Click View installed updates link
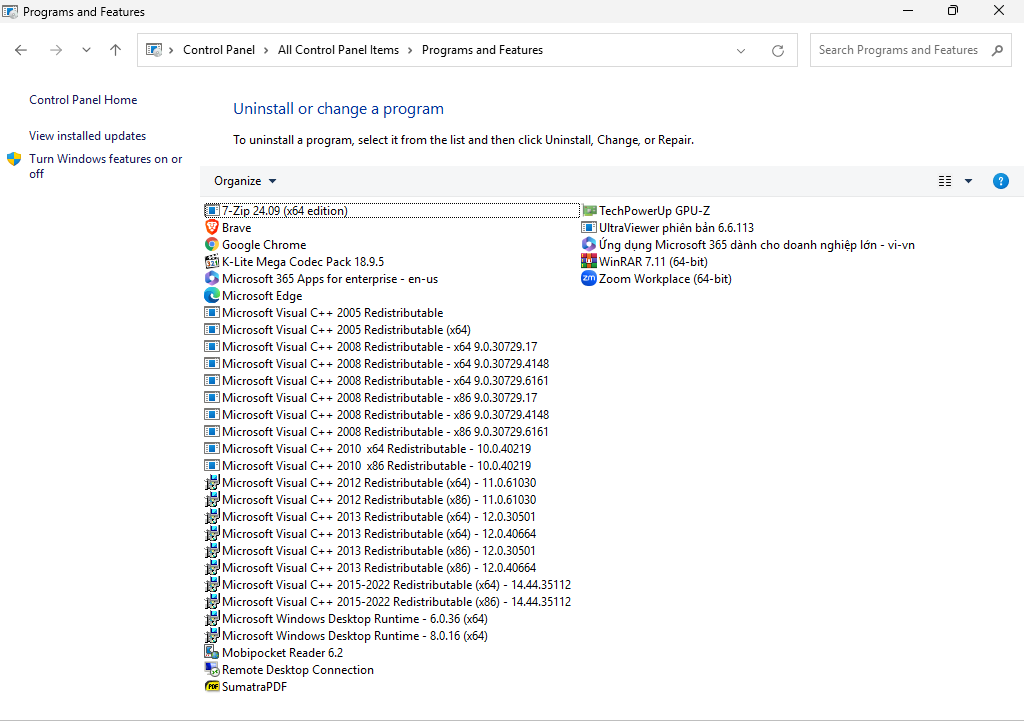The image size is (1024, 721). point(87,136)
